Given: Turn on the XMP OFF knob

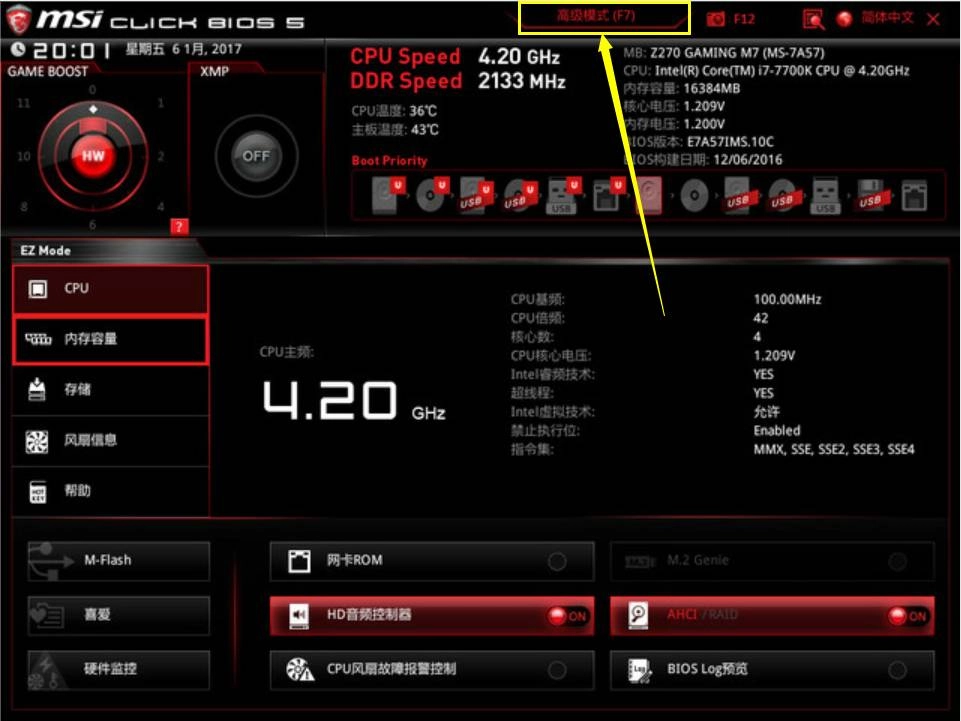Looking at the screenshot, I should click(x=256, y=156).
